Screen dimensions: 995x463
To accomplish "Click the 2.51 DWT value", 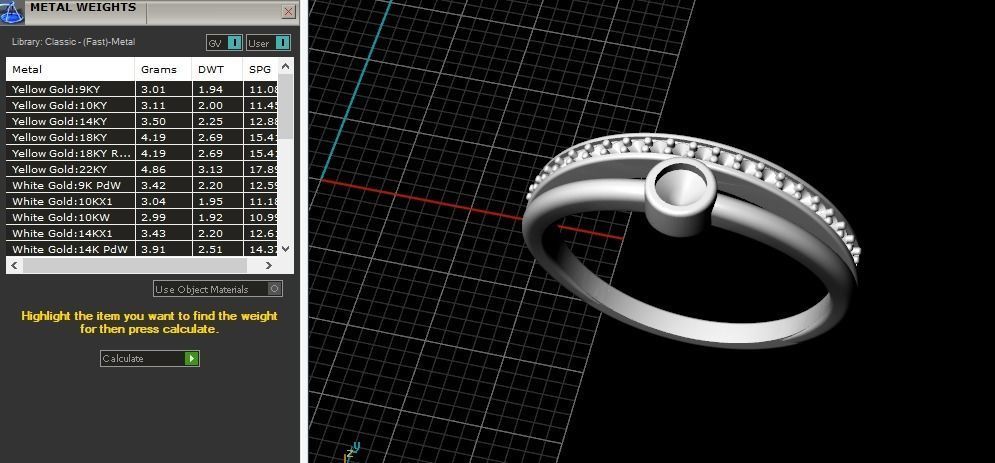I will (x=210, y=249).
